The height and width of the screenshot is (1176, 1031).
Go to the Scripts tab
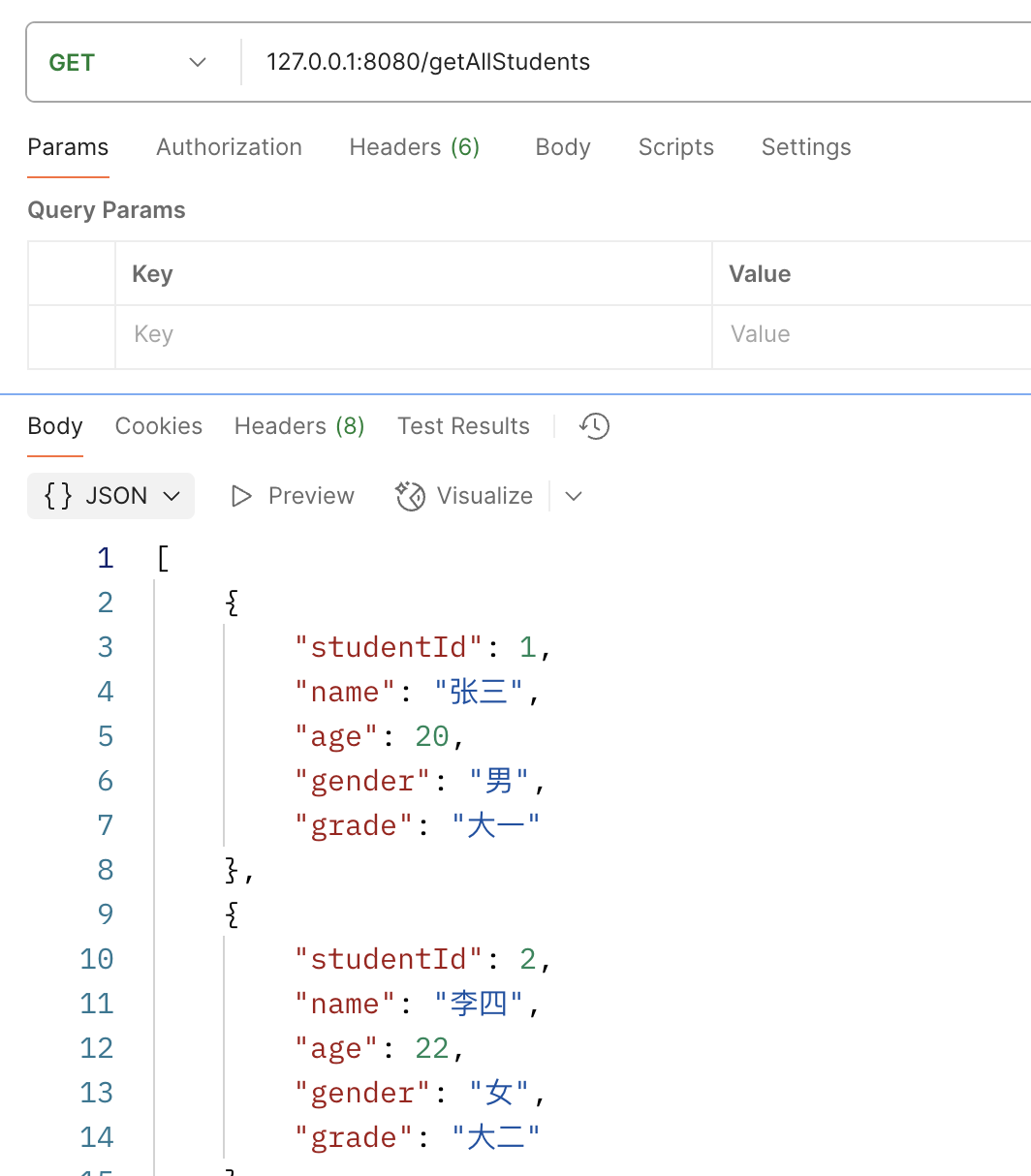click(x=675, y=147)
